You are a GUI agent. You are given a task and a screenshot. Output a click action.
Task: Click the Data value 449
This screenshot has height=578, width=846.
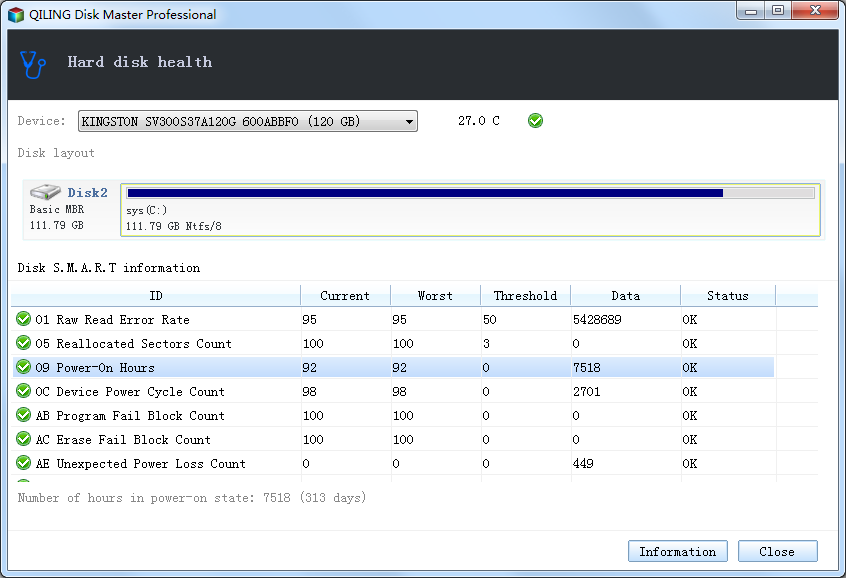pos(583,464)
